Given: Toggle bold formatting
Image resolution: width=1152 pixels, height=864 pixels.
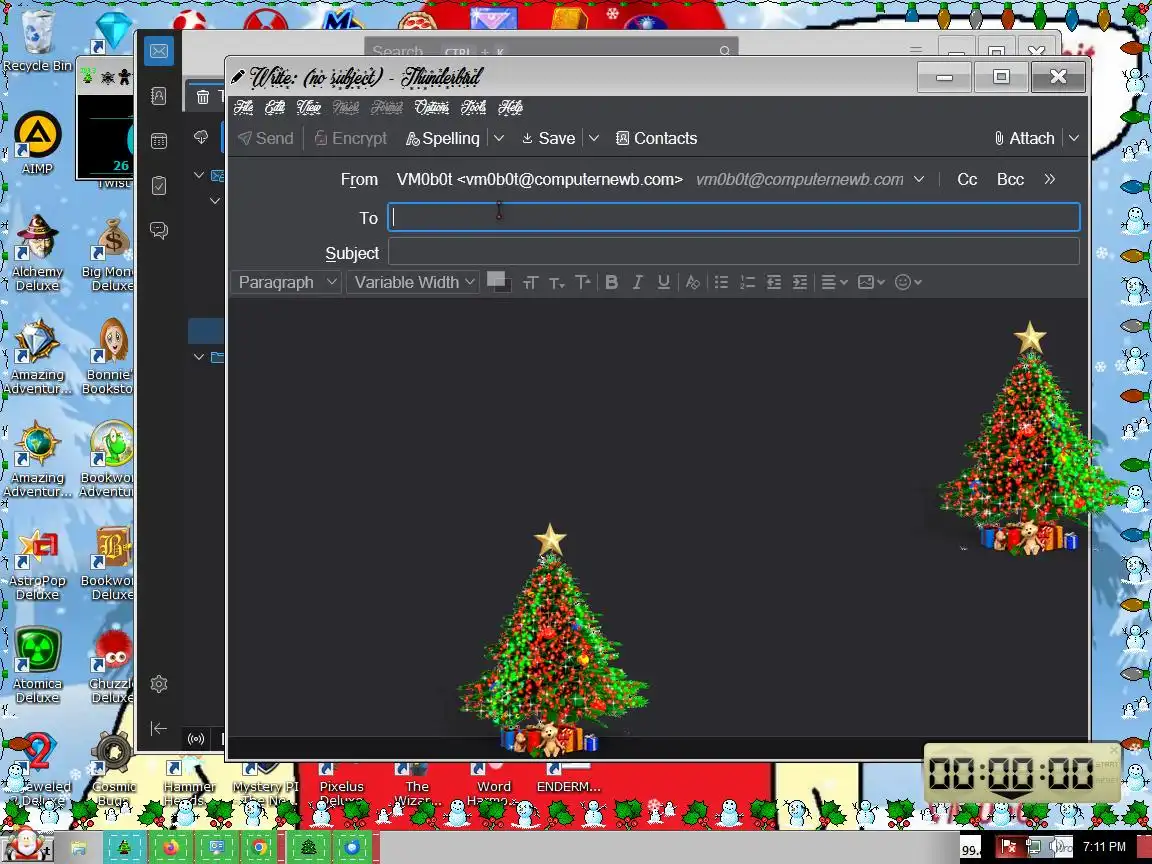Looking at the screenshot, I should pos(611,282).
